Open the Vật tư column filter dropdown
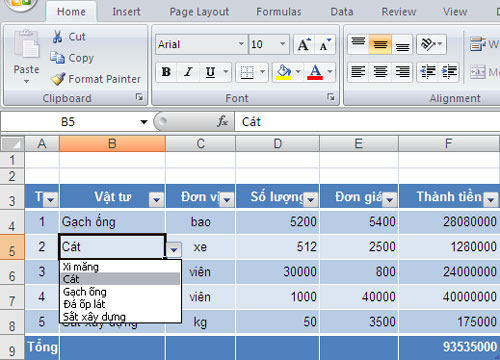 click(156, 200)
